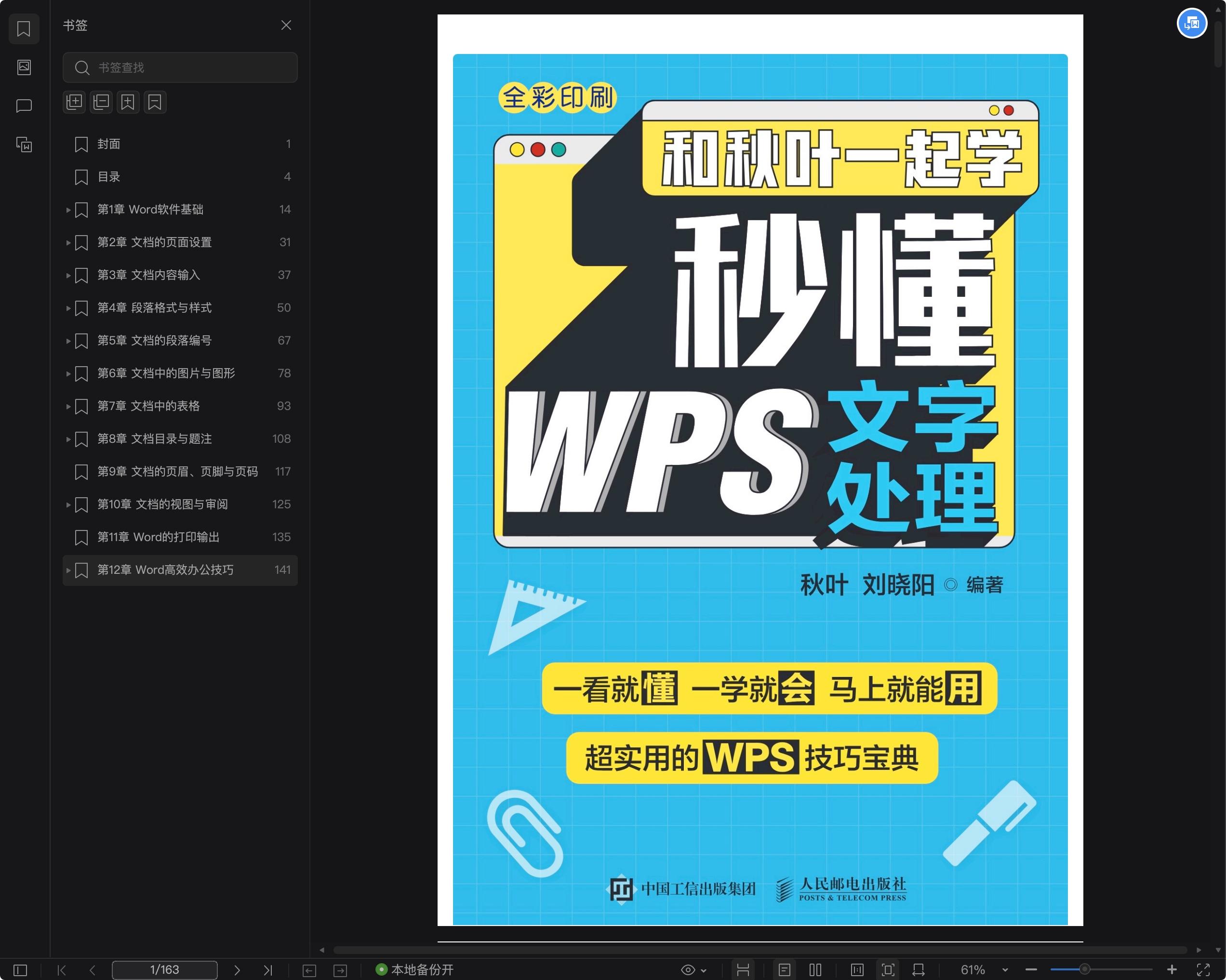
Task: Click the zoom slider handle
Action: pos(1084,969)
